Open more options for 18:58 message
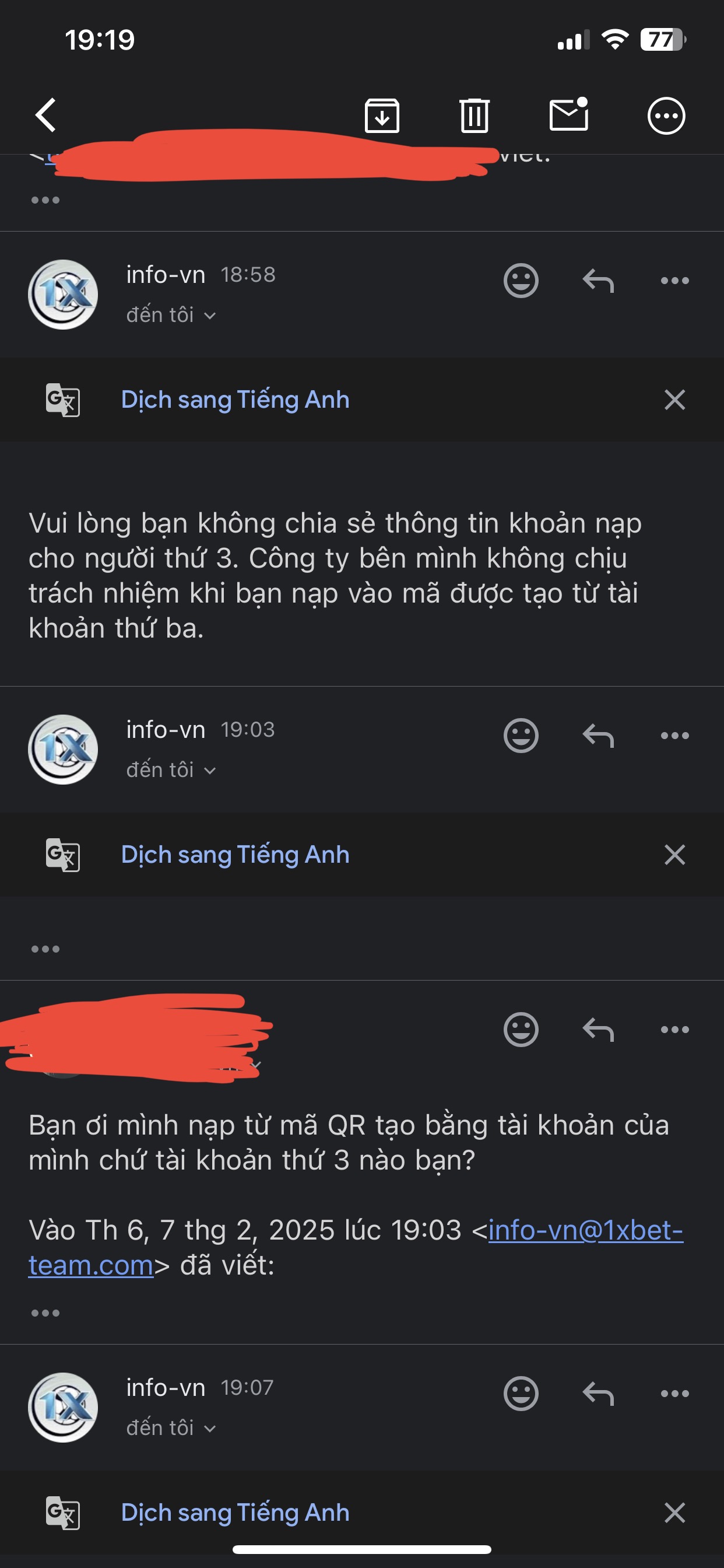This screenshot has height=1568, width=724. click(674, 281)
